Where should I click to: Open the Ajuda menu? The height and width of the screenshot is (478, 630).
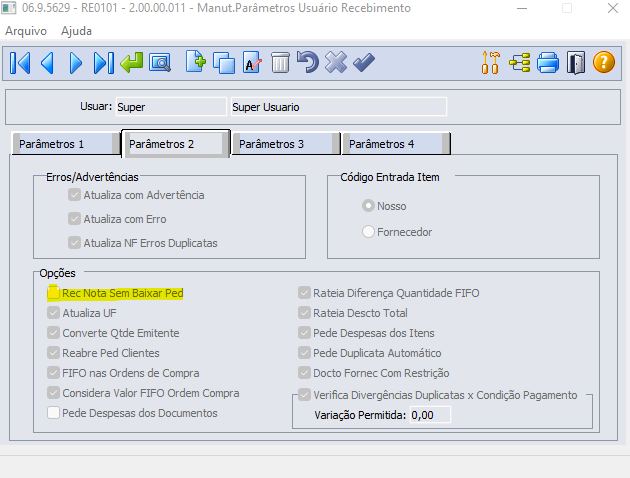(76, 31)
